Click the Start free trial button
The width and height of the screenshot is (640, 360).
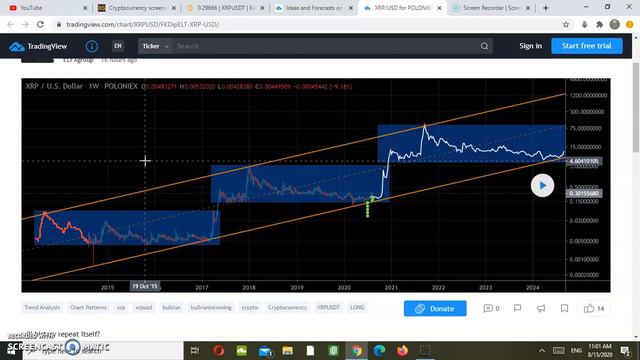587,46
